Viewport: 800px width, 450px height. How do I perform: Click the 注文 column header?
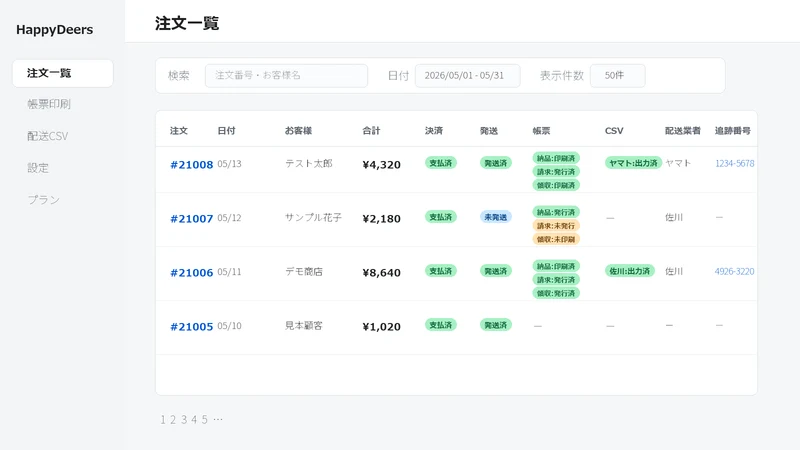pos(179,131)
